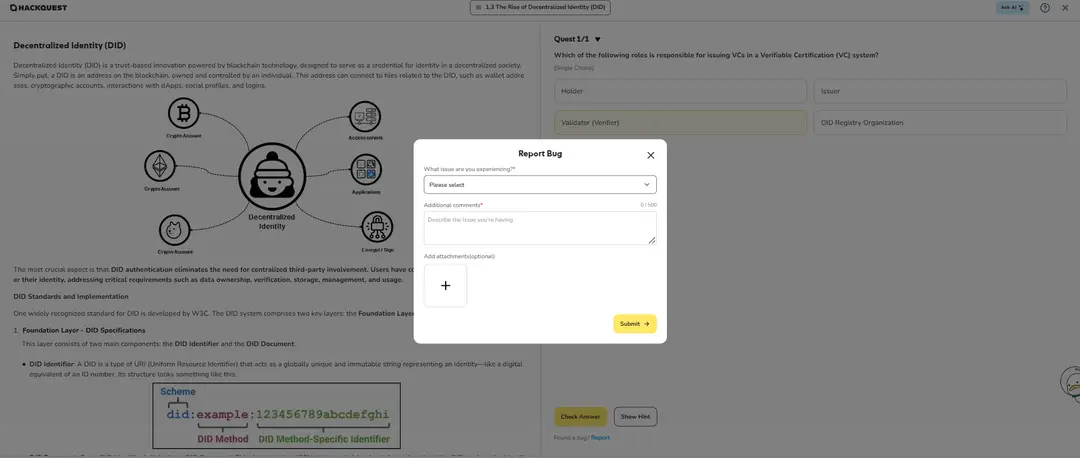Open the help question mark icon

[1045, 8]
